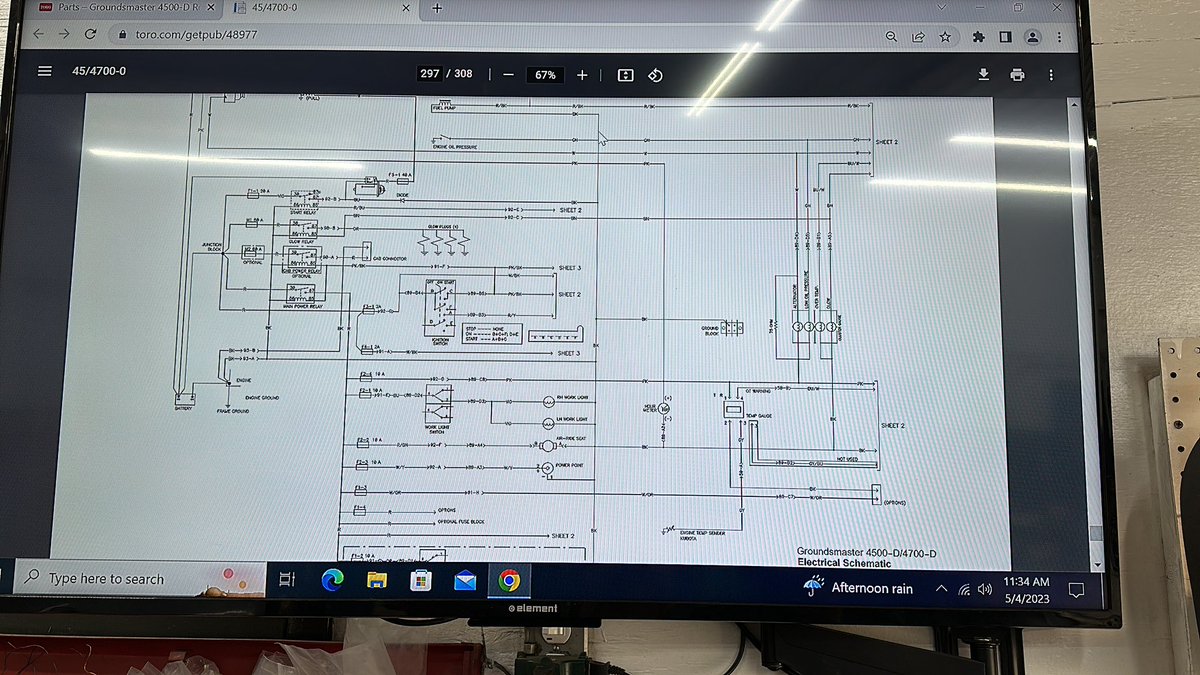This screenshot has height=675, width=1200.
Task: Rotate the PDF counterclockwise
Action: click(655, 75)
